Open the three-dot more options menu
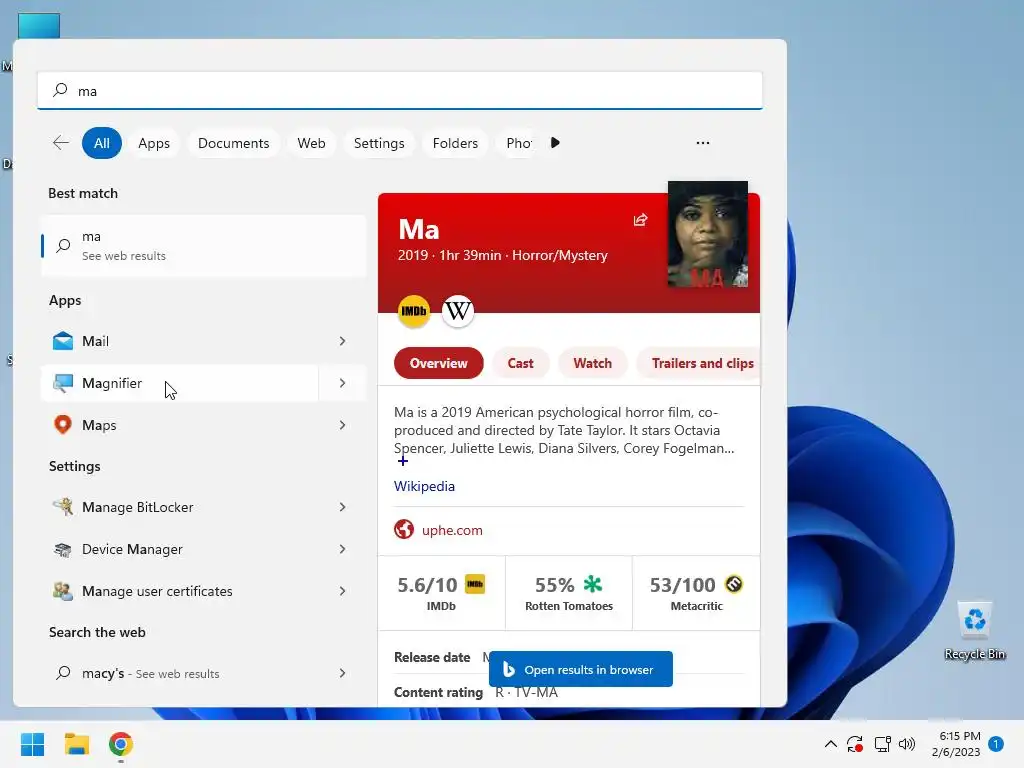1024x768 pixels. click(x=703, y=143)
